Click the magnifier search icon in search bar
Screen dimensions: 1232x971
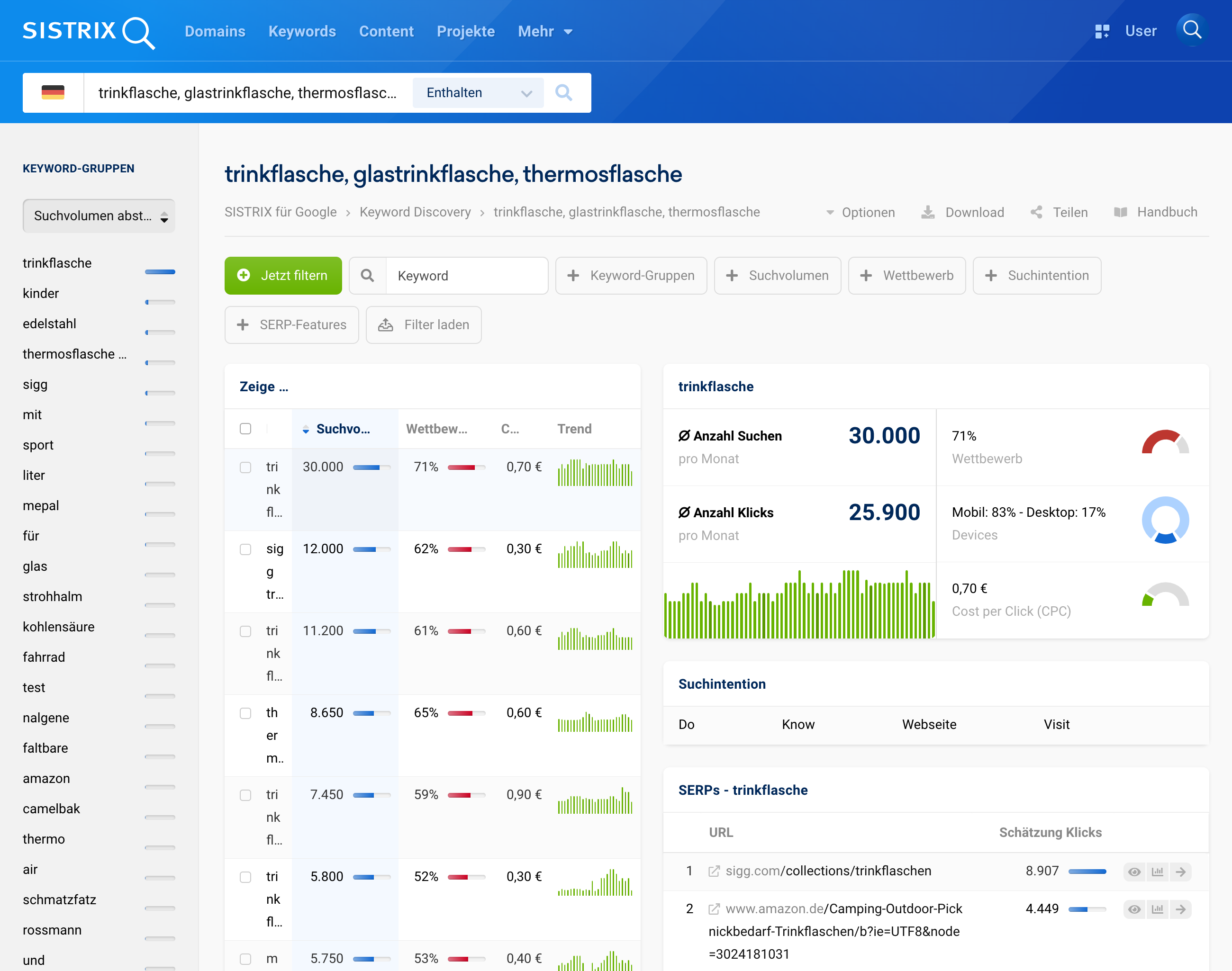(x=563, y=93)
